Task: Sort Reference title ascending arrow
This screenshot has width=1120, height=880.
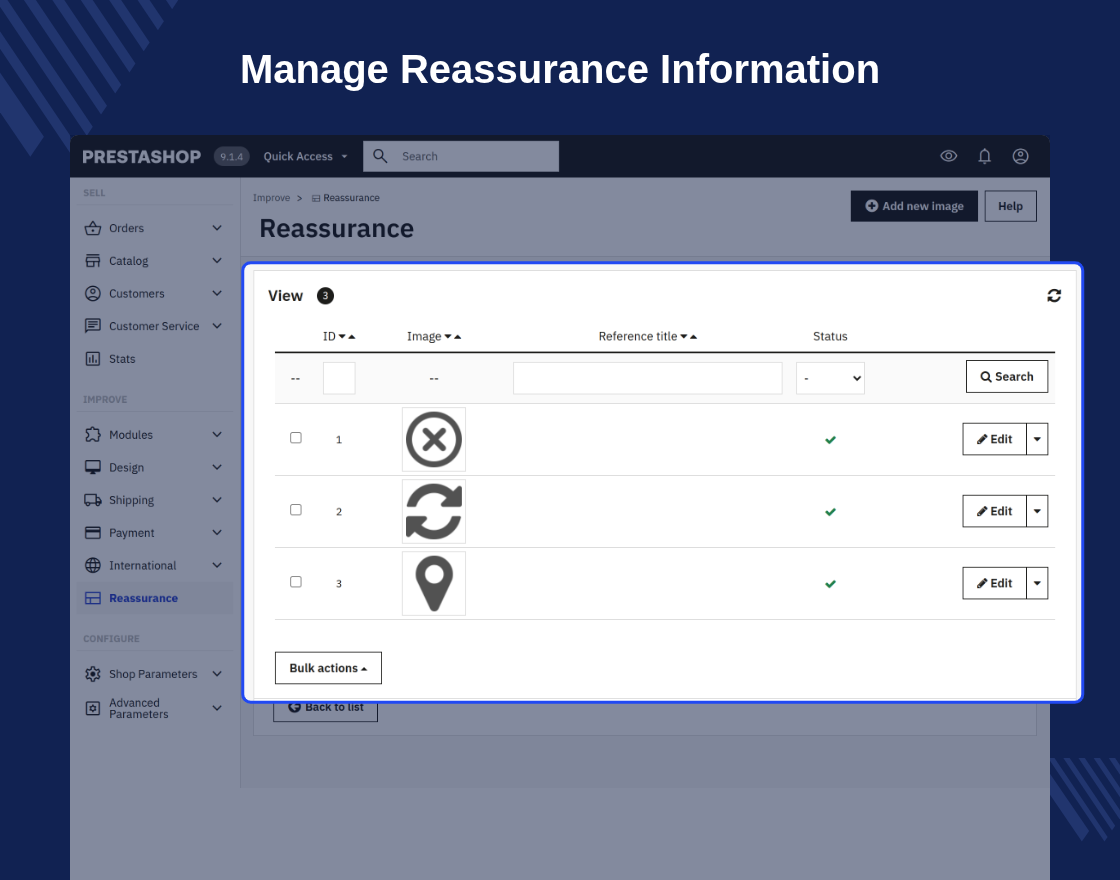Action: (x=694, y=336)
